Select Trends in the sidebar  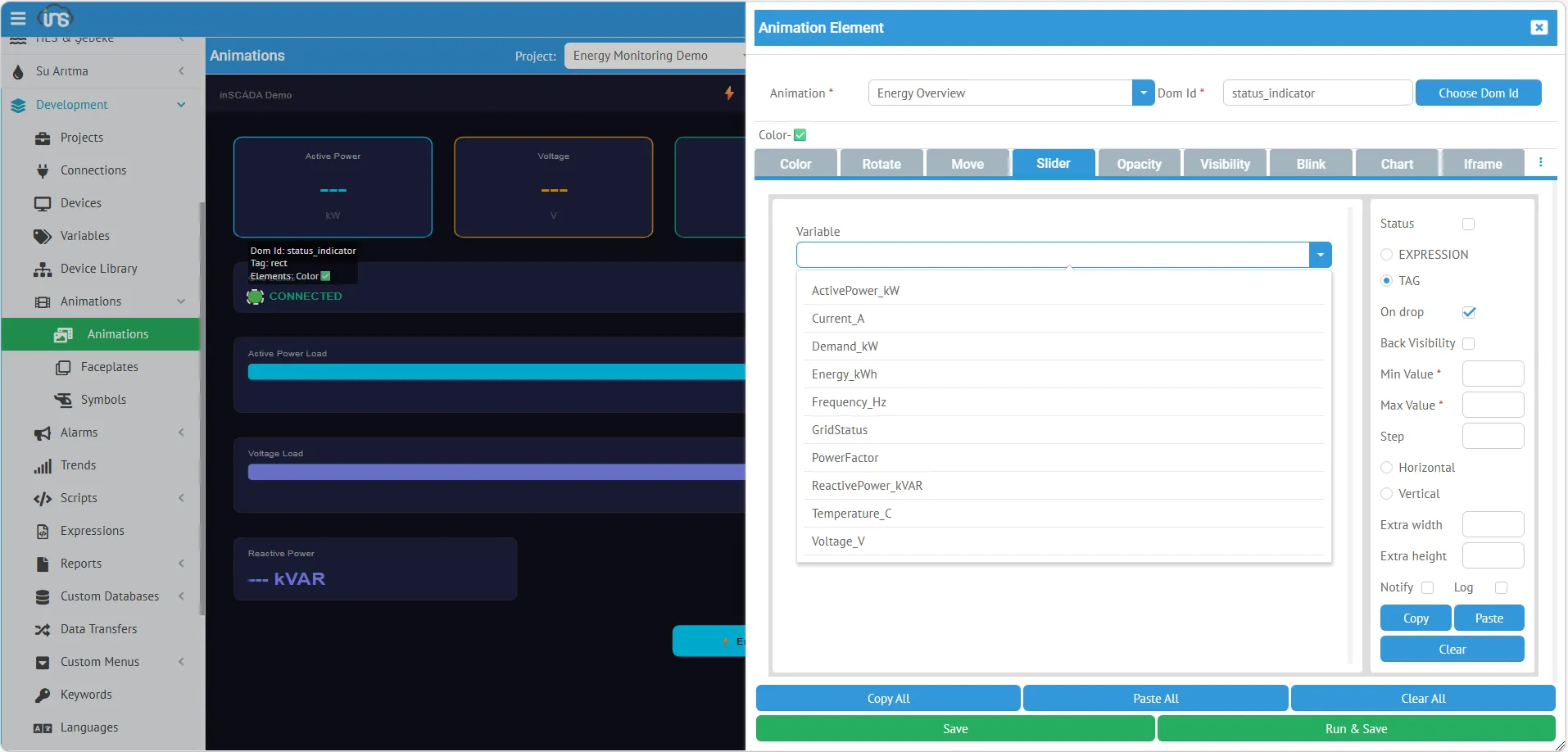(x=79, y=464)
